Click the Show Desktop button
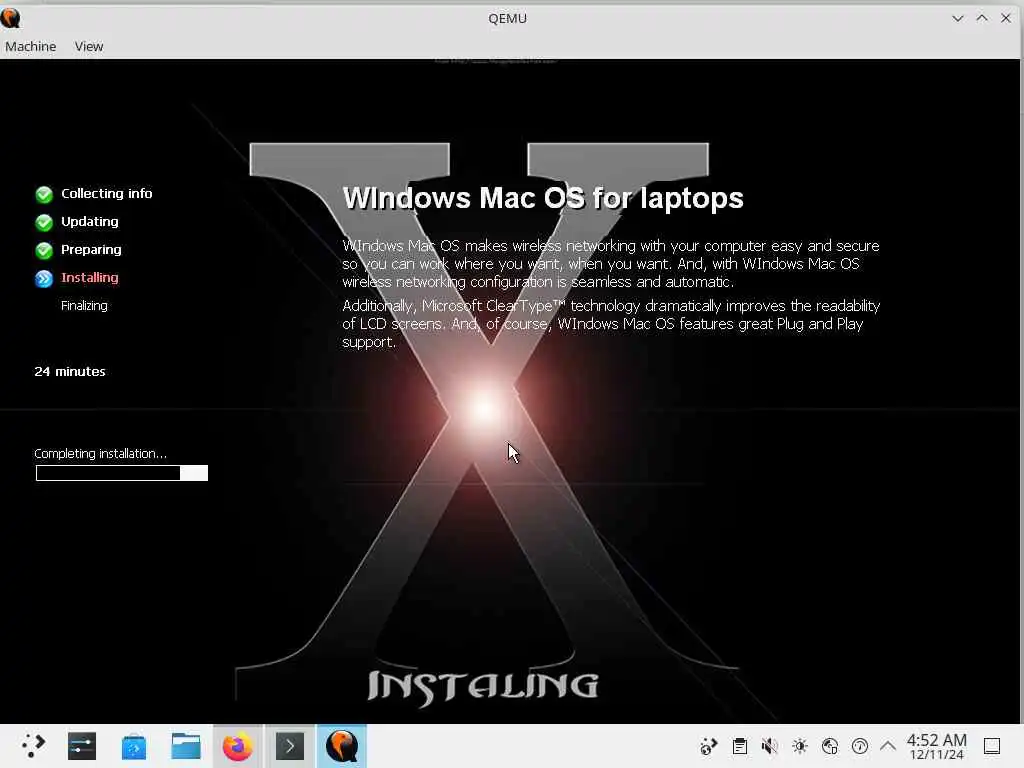The width and height of the screenshot is (1024, 768). [x=992, y=746]
